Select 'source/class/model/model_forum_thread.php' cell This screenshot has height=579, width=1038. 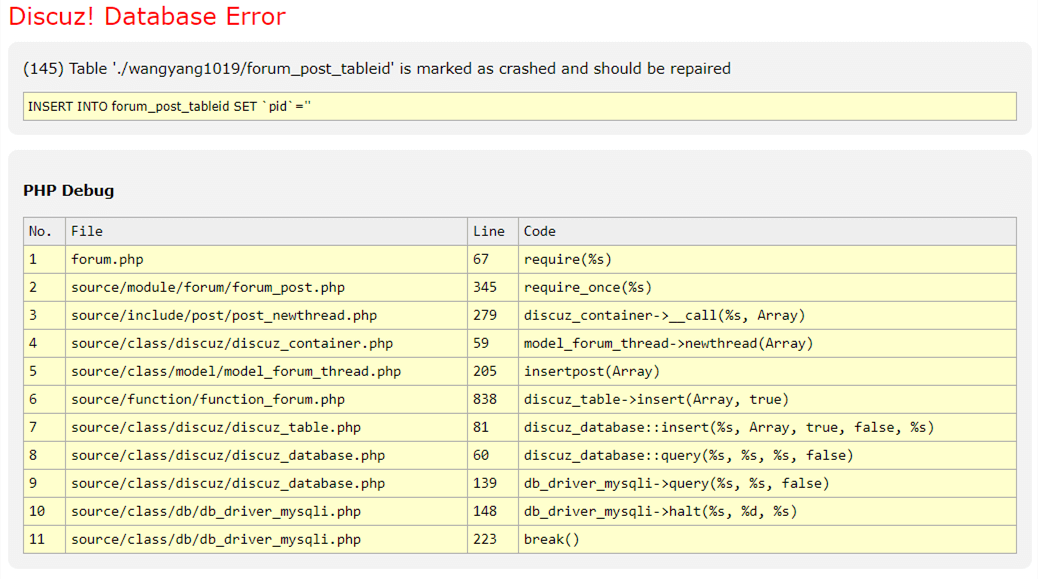point(267,371)
